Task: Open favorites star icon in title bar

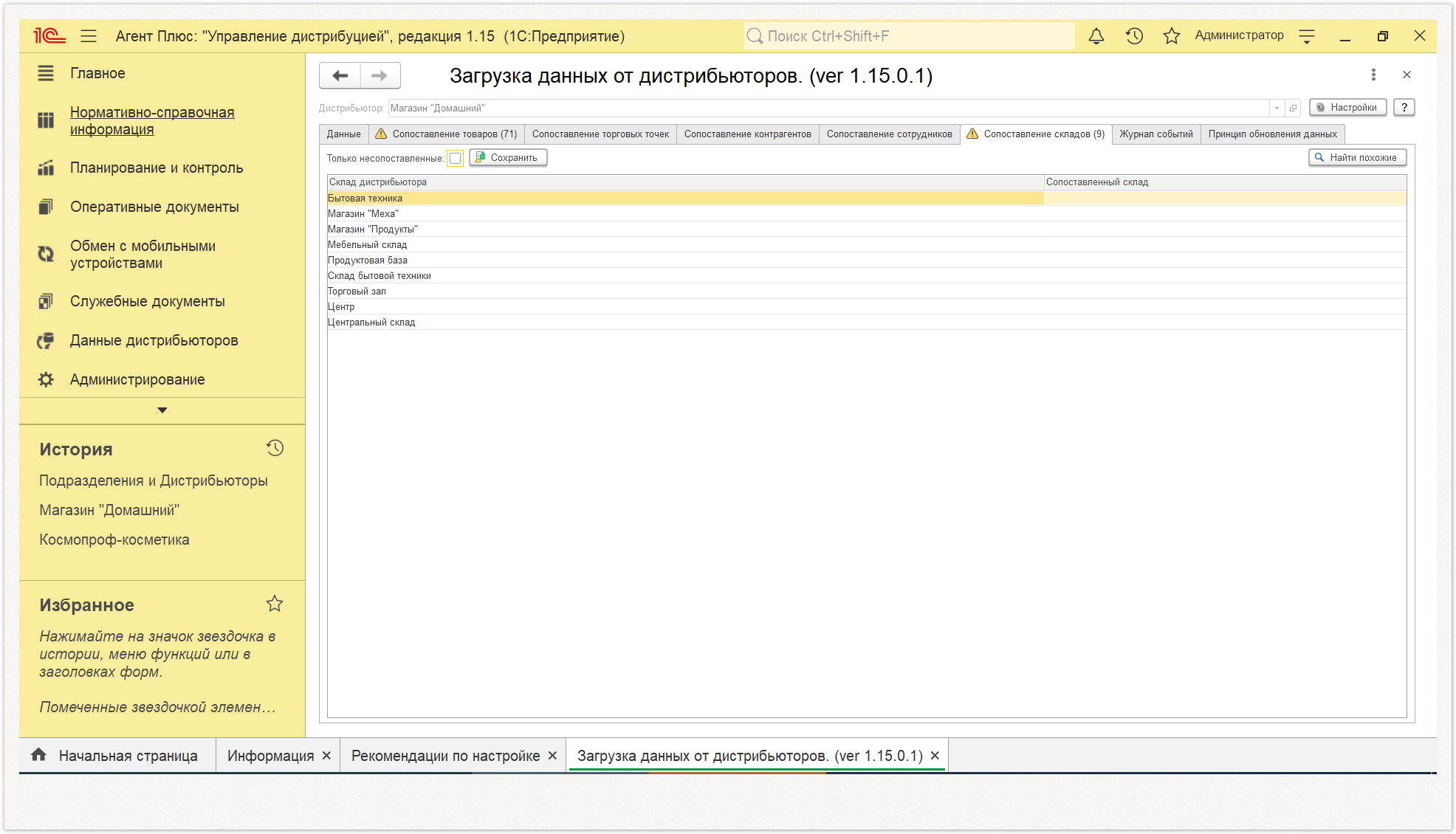Action: (x=1171, y=35)
